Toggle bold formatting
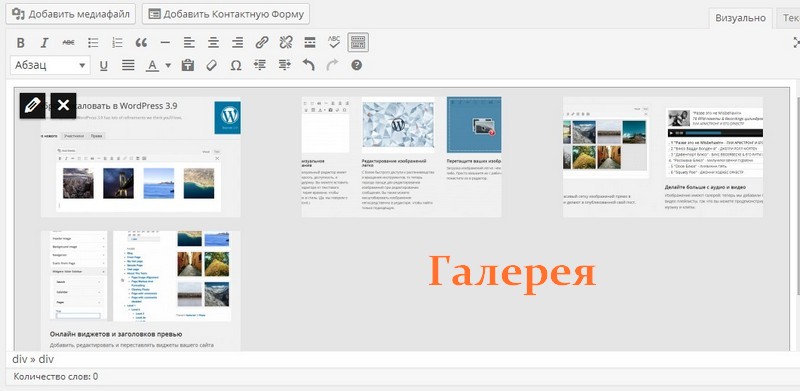The image size is (800, 391). coord(20,43)
